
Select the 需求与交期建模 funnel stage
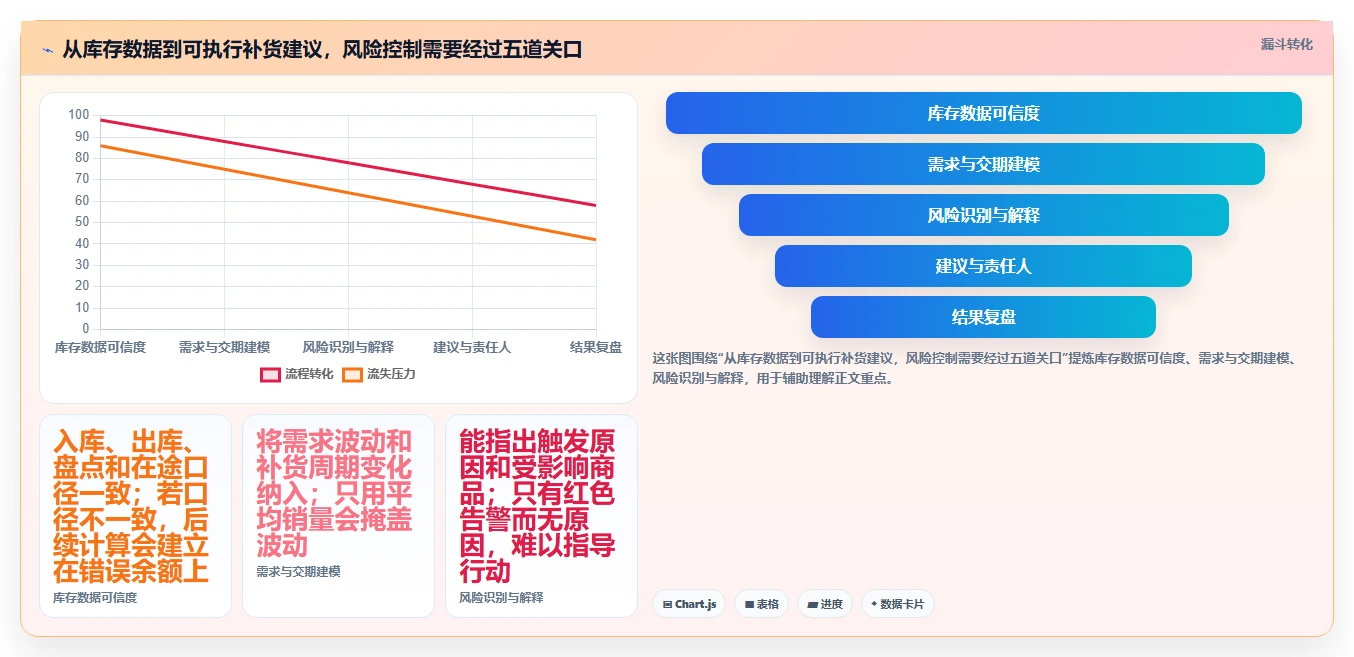tap(983, 164)
